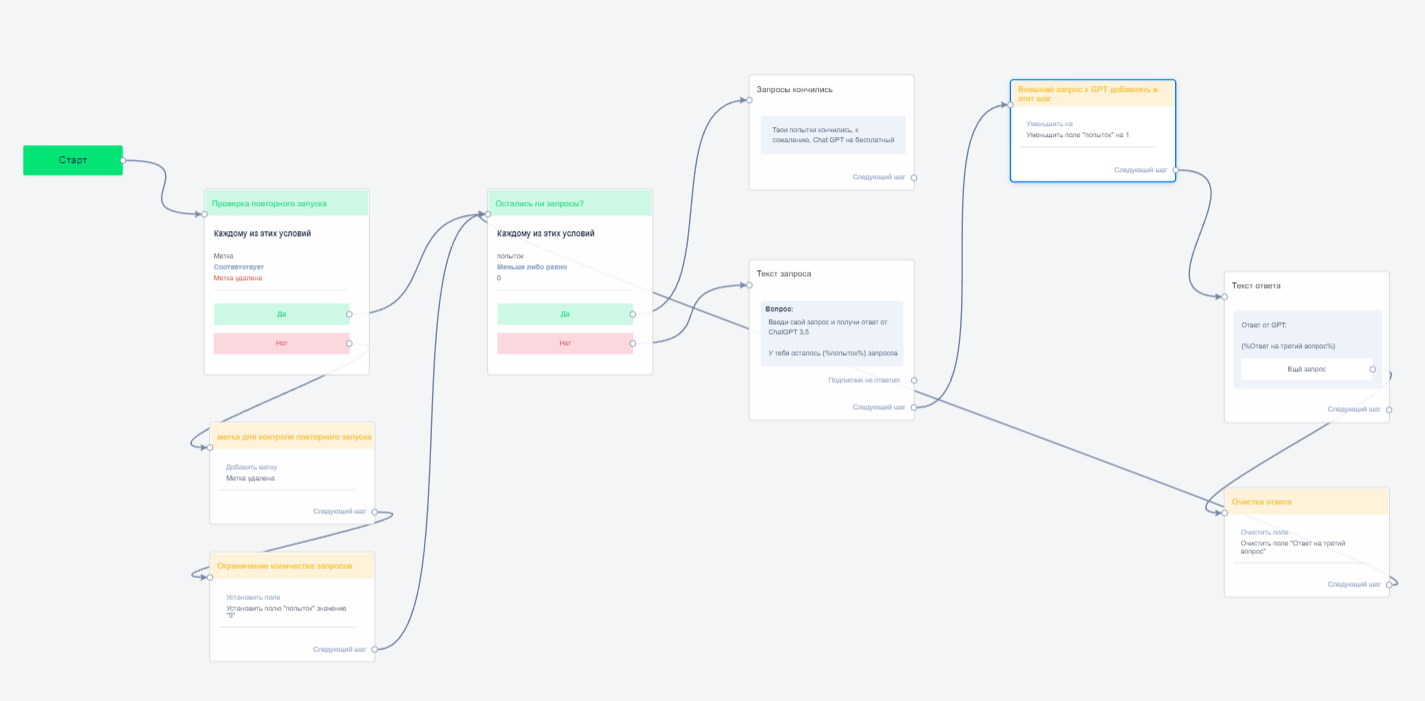This screenshot has width=1425, height=701.
Task: Click the Уменьшить поле "попыток" на 1 action
Action: tap(1077, 135)
